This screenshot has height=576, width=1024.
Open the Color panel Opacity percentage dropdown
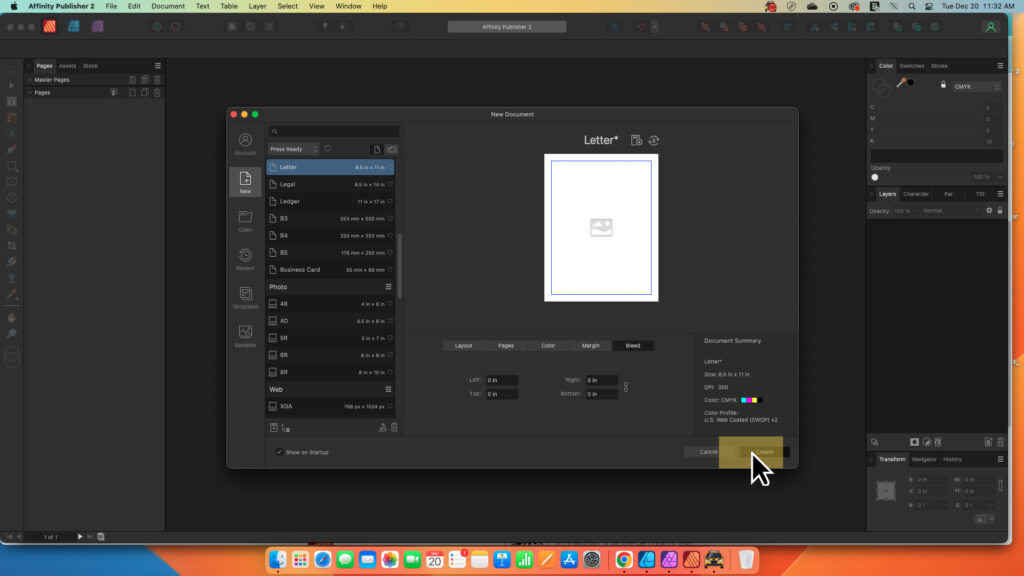1000,177
